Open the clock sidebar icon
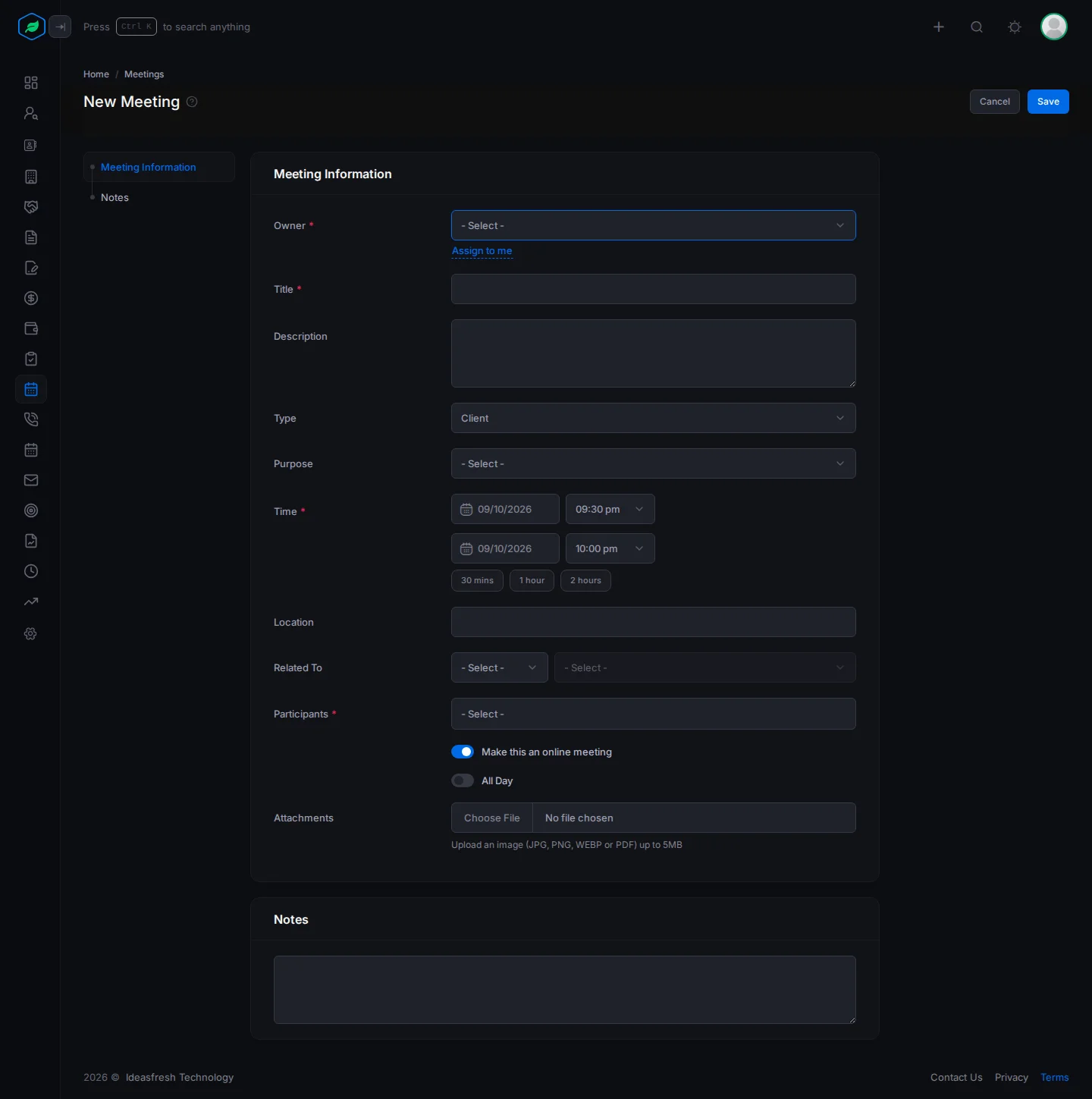1092x1099 pixels. click(x=31, y=571)
